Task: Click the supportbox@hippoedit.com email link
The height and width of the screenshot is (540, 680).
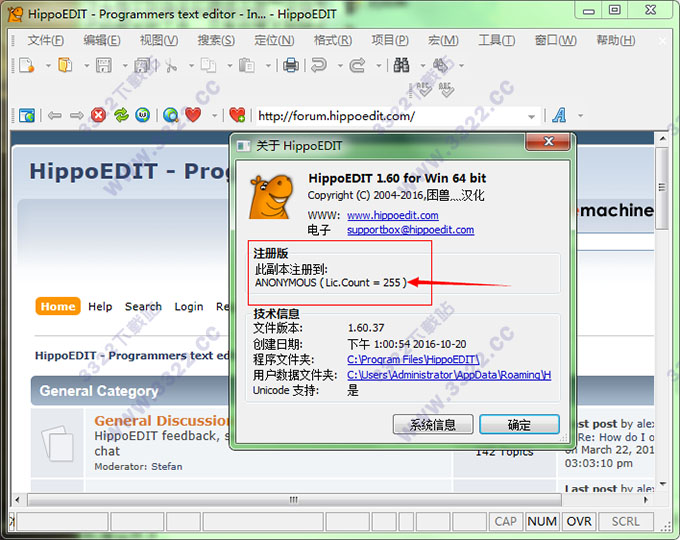Action: (x=410, y=230)
